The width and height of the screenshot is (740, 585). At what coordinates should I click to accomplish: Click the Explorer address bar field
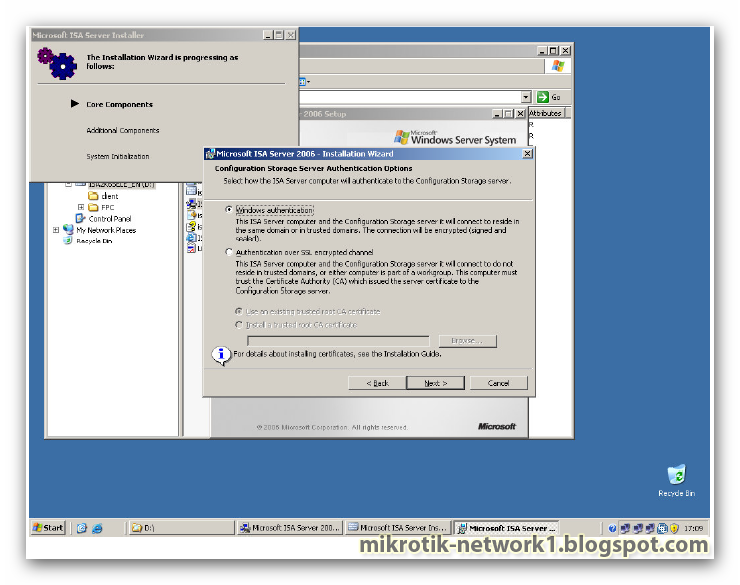point(410,97)
